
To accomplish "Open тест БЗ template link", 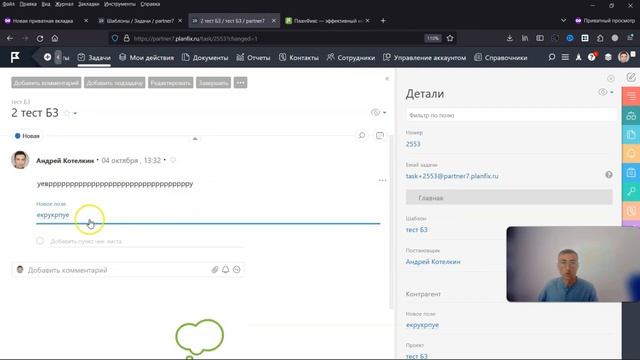I will pyautogui.click(x=416, y=229).
